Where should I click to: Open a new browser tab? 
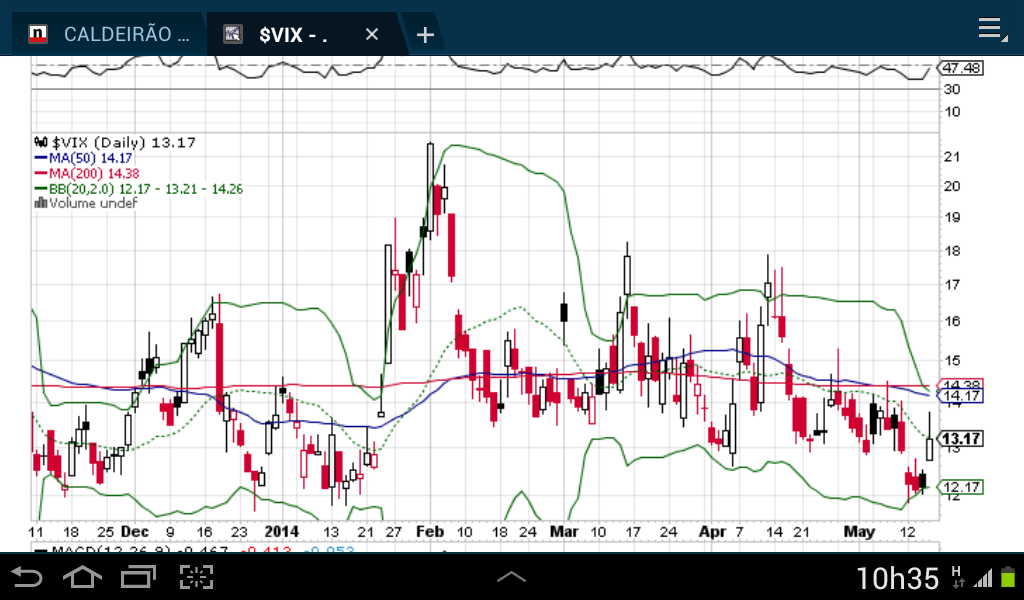click(425, 35)
